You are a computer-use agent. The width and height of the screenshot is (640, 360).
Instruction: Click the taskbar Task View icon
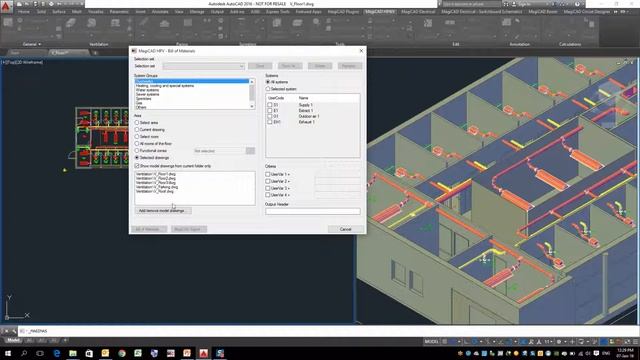(40, 353)
